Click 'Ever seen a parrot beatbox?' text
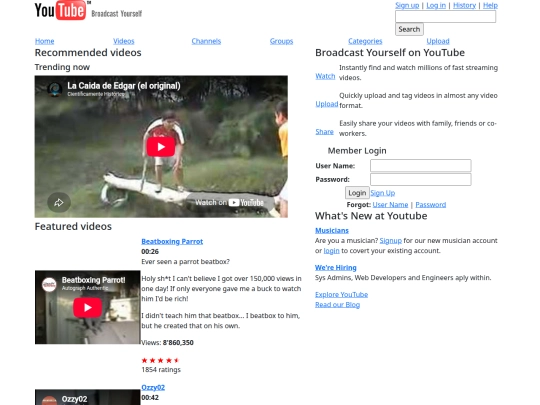540x405 pixels. pos(185,262)
